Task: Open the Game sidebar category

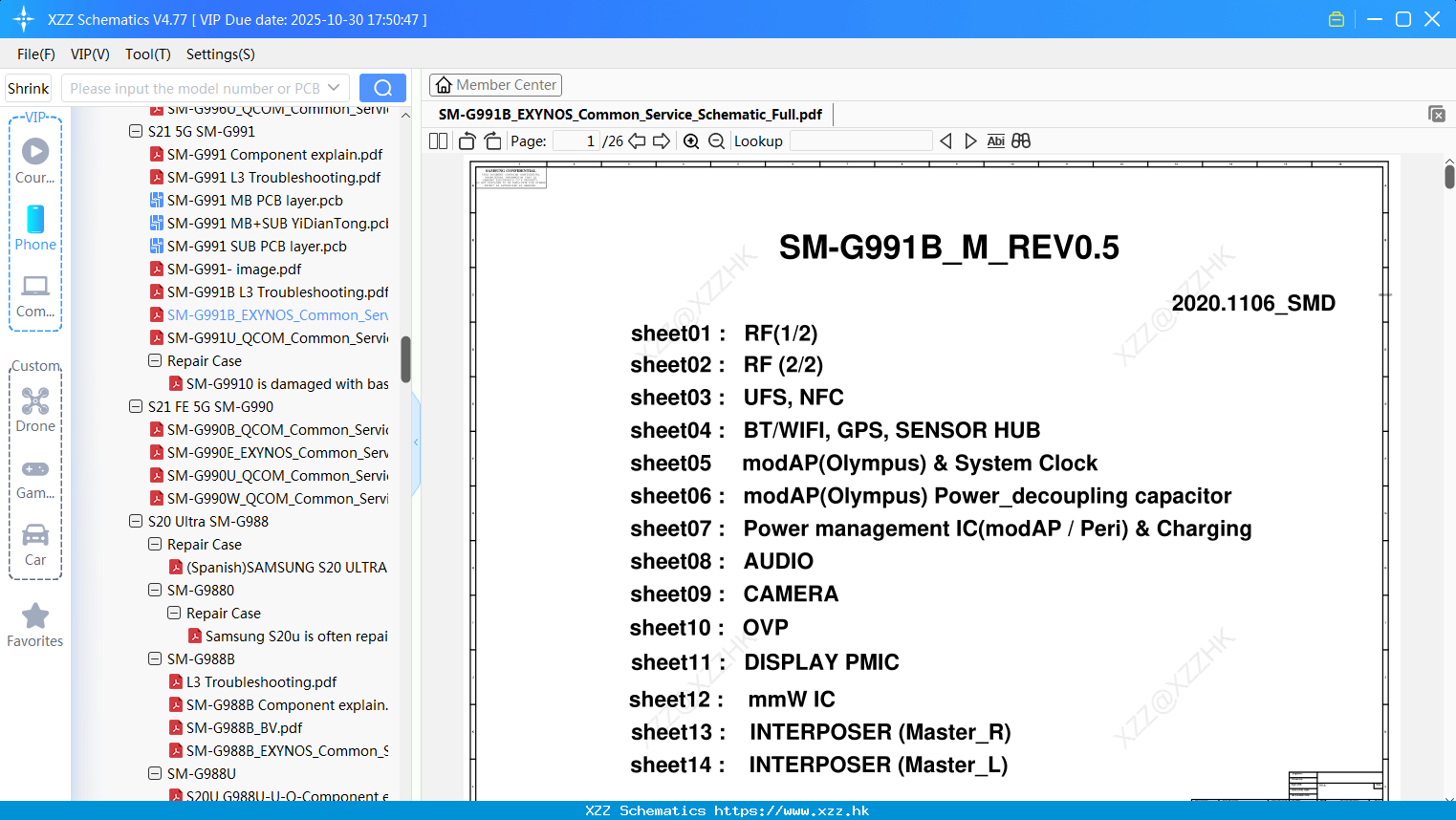Action: (x=35, y=478)
